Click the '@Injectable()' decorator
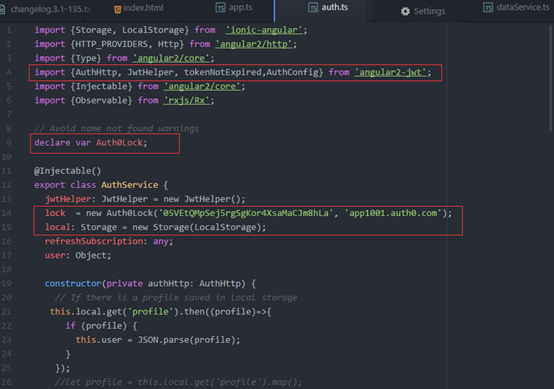The height and width of the screenshot is (389, 554). pos(67,171)
